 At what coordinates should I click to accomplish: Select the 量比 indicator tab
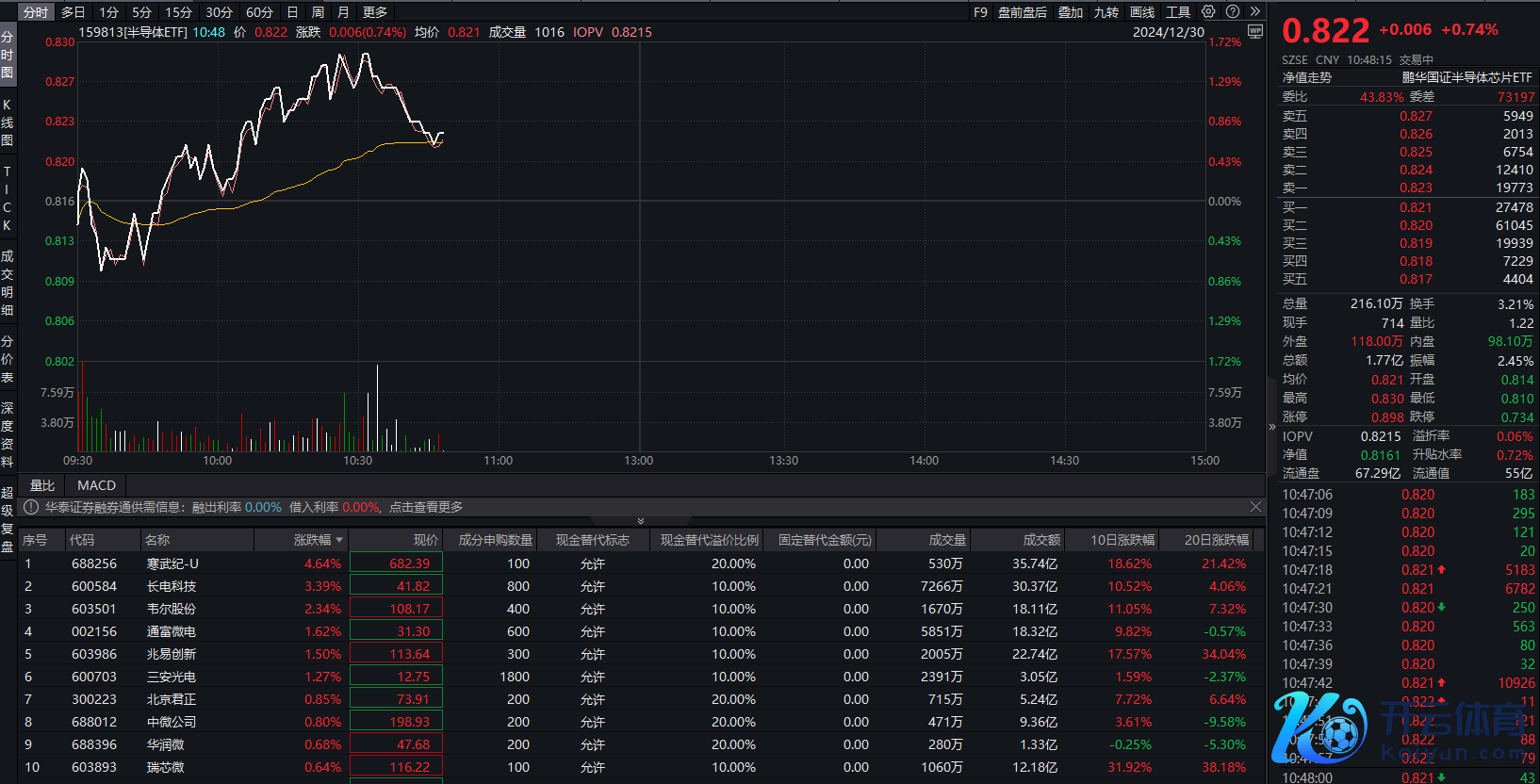point(42,485)
